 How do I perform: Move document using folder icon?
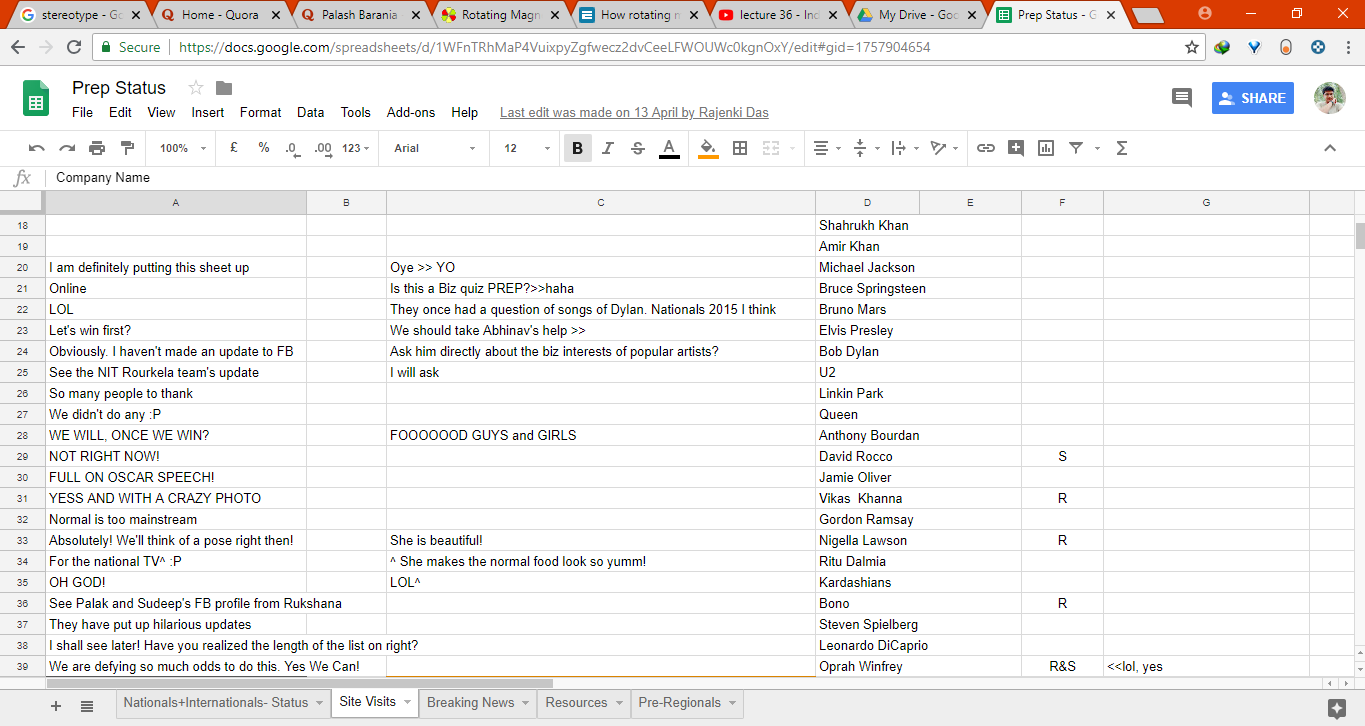tap(224, 88)
